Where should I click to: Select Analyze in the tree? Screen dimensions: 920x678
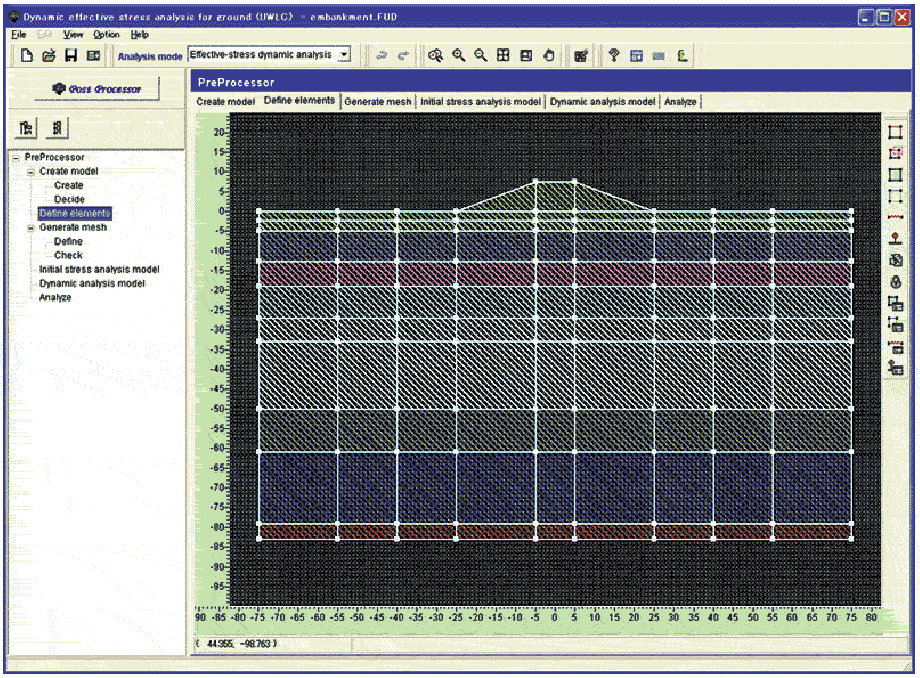pos(55,297)
